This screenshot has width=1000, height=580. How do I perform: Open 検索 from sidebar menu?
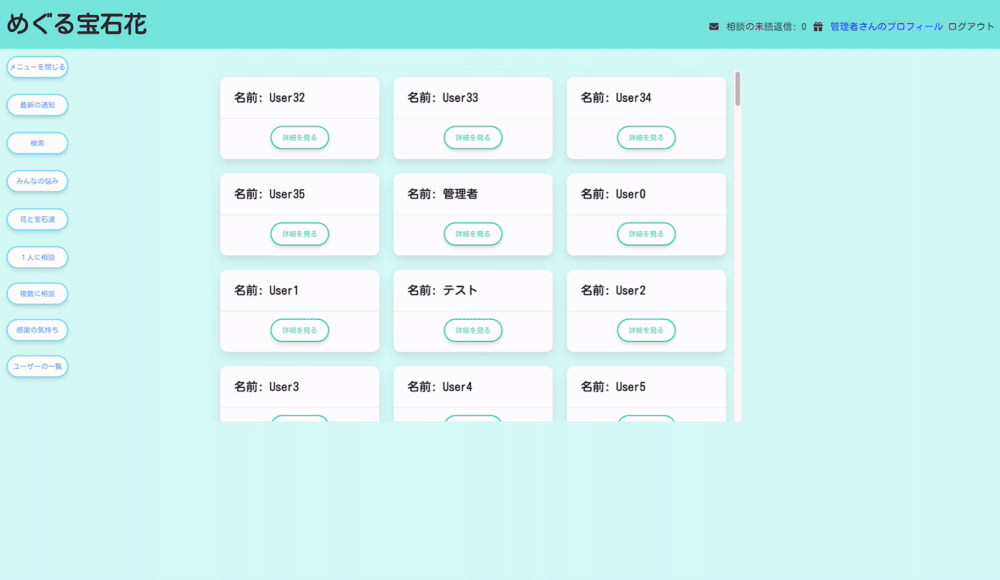click(37, 143)
